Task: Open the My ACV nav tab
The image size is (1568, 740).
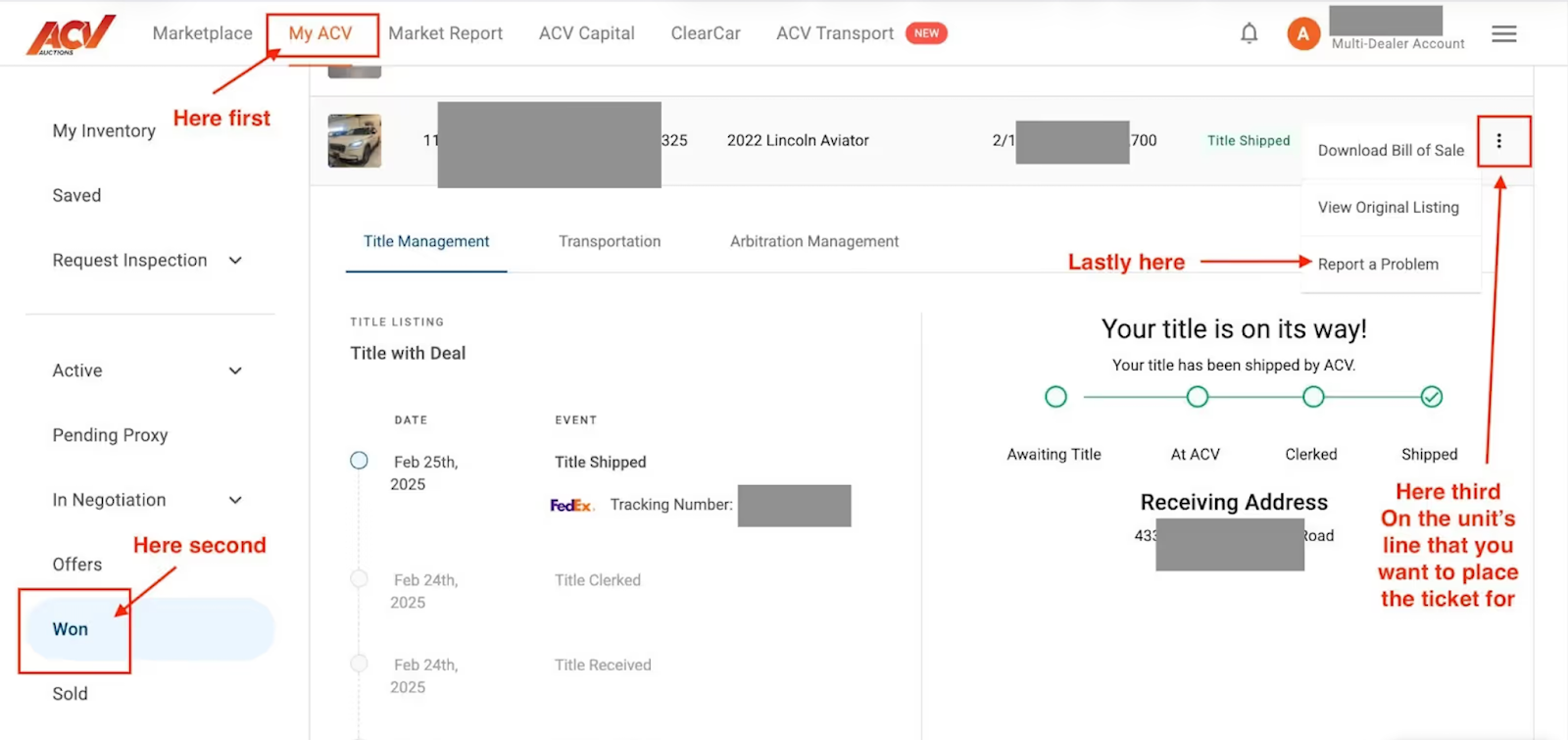Action: click(320, 33)
